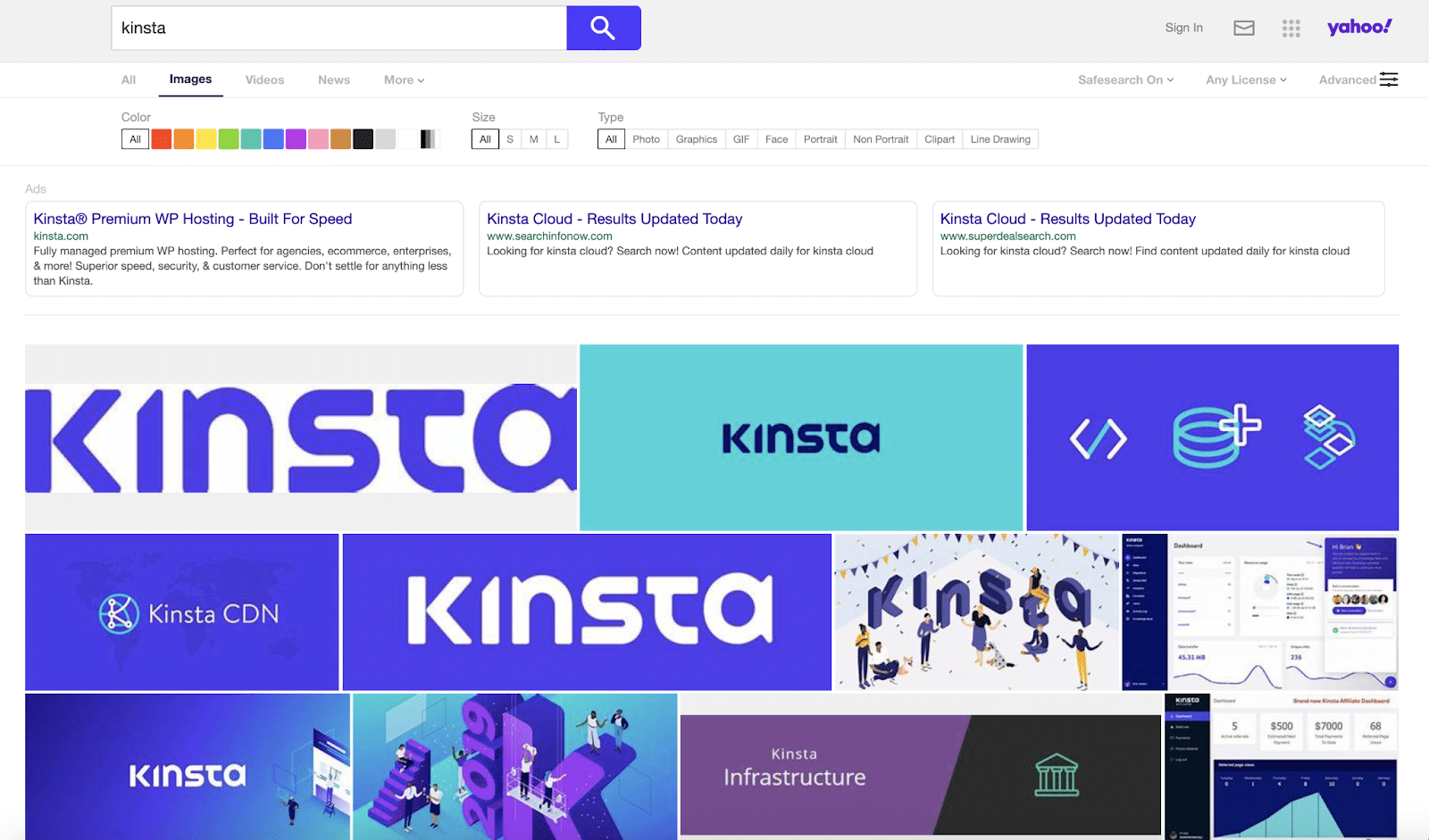The height and width of the screenshot is (840, 1429).
Task: Select the brown color swatch
Action: [x=340, y=139]
